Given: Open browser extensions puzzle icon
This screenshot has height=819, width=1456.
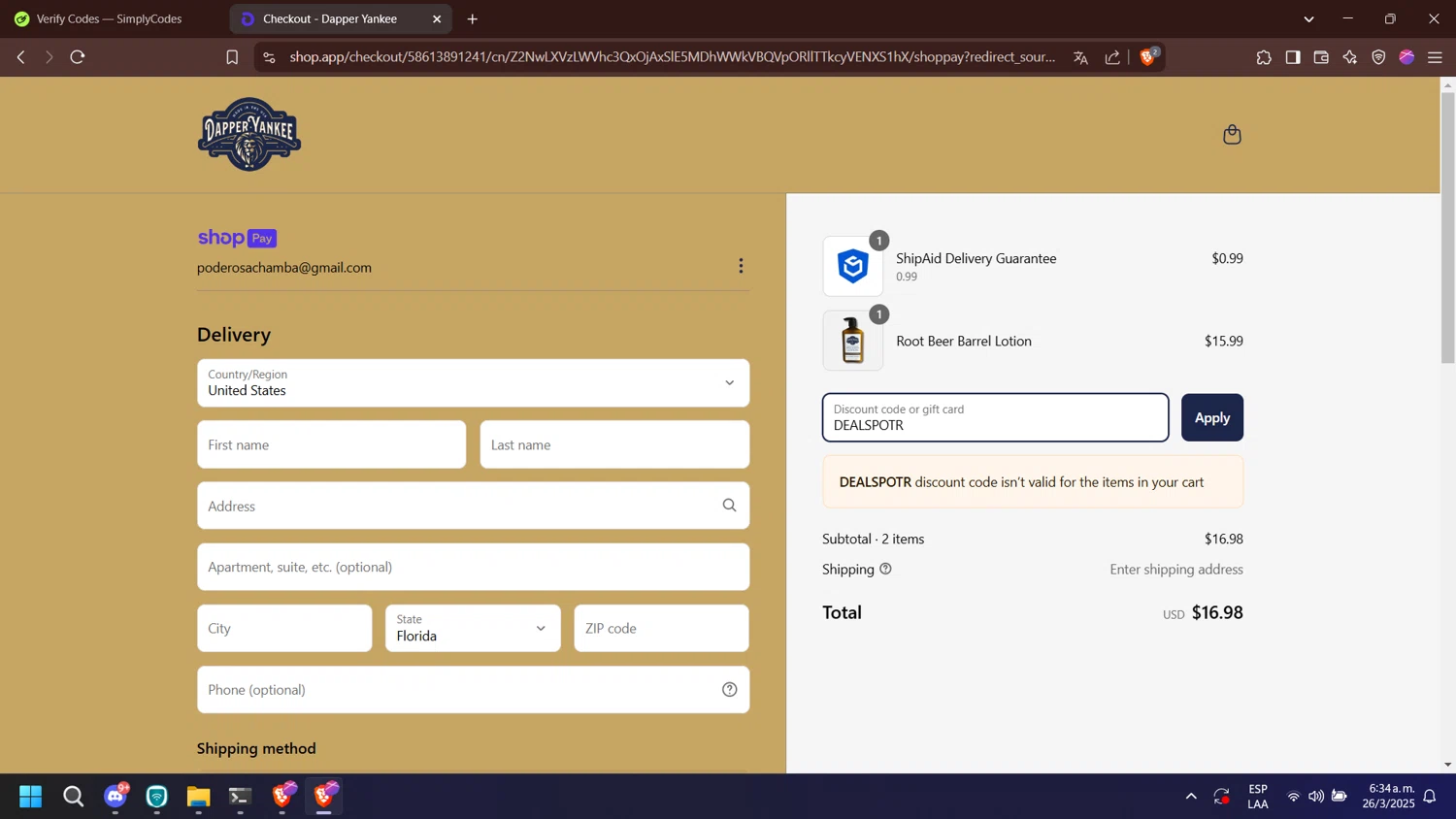Looking at the screenshot, I should tap(1264, 57).
